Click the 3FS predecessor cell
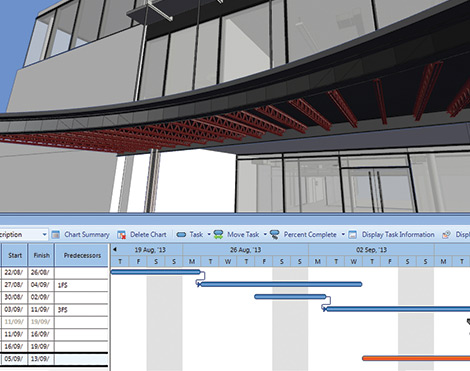This screenshot has width=470, height=371. pos(82,310)
